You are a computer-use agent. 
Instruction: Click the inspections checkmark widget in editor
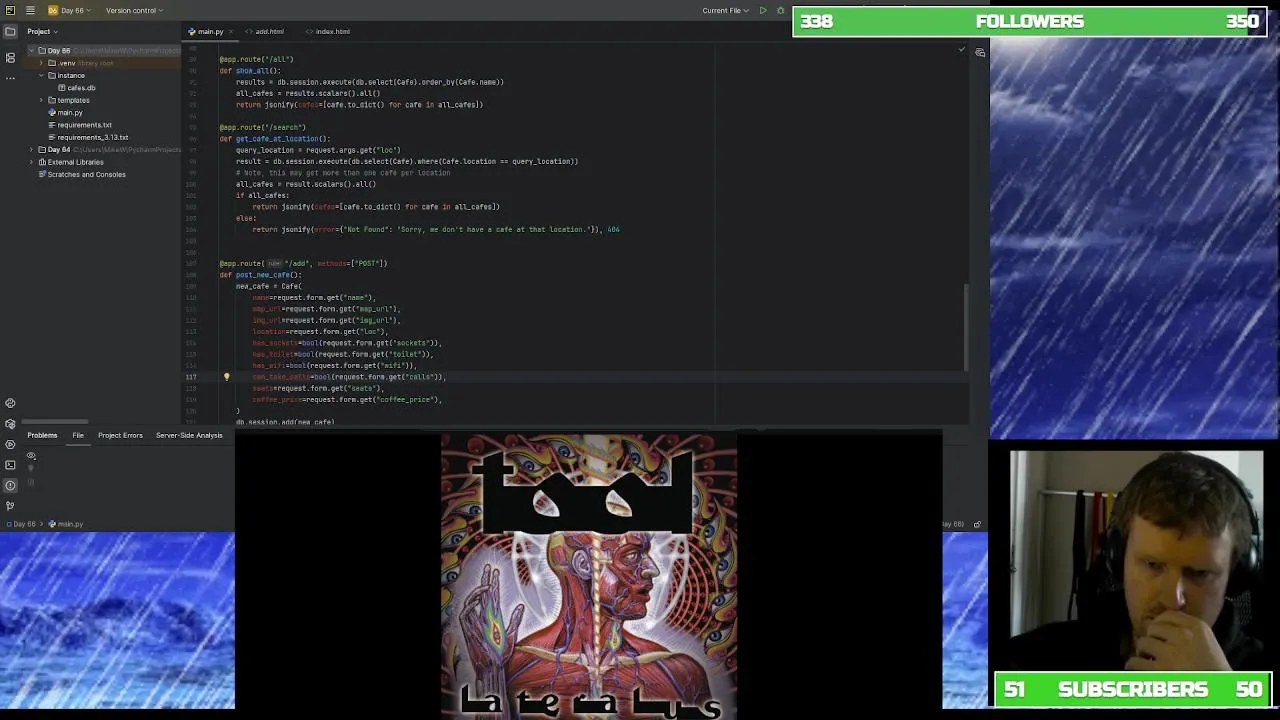[961, 48]
